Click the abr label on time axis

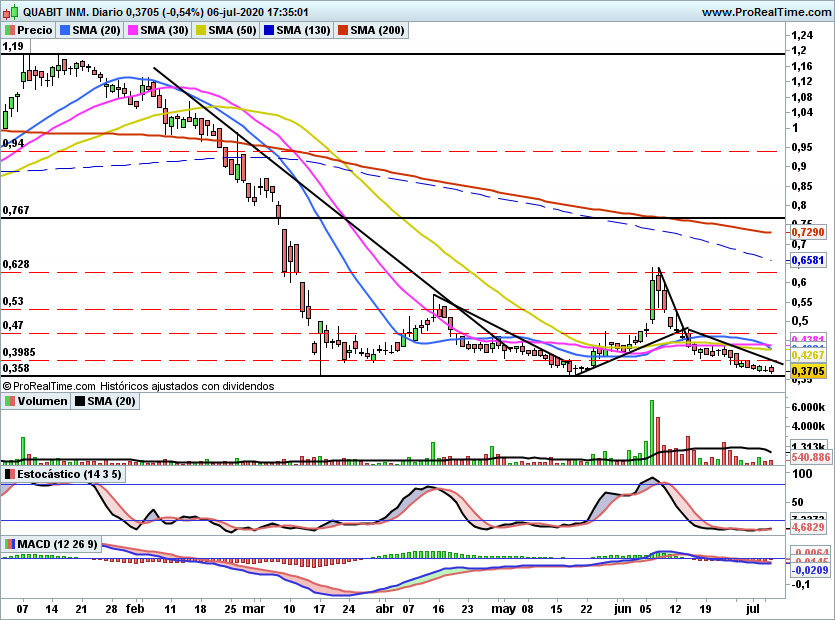(384, 609)
